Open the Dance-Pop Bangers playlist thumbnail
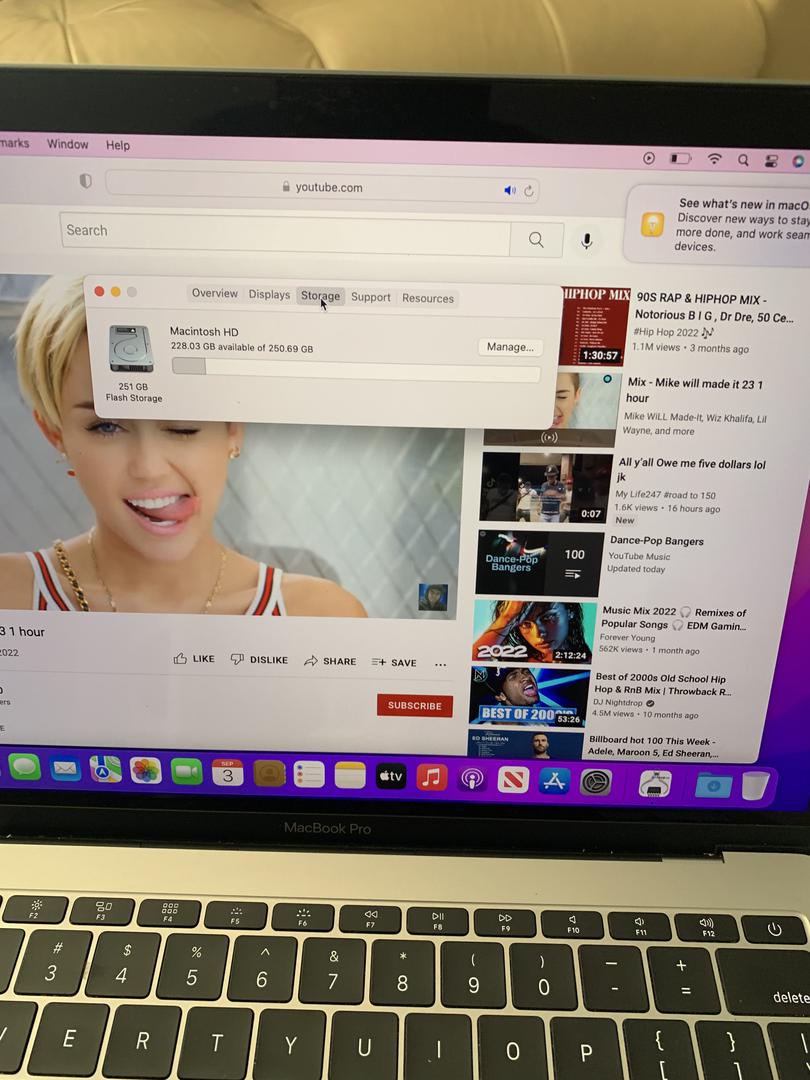 [x=541, y=562]
